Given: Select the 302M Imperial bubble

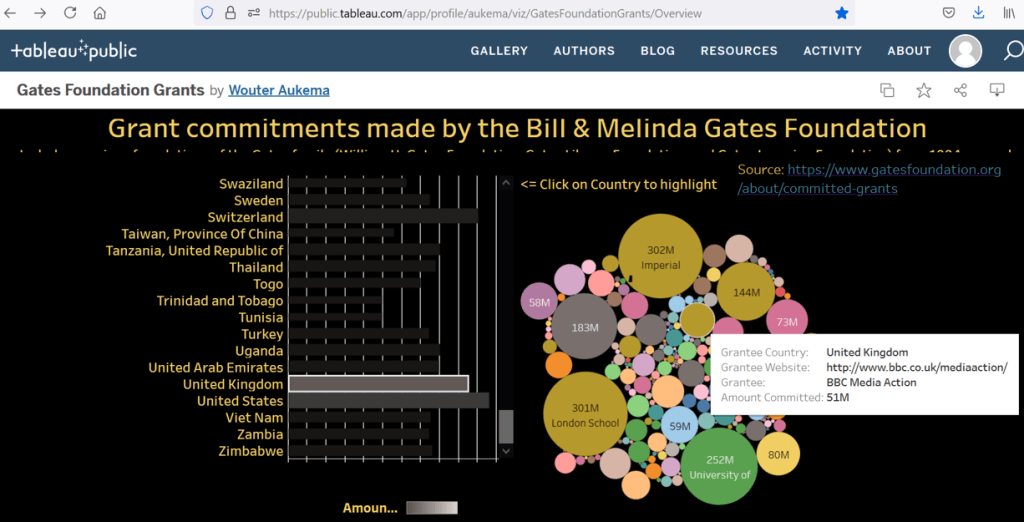Looking at the screenshot, I should (661, 257).
